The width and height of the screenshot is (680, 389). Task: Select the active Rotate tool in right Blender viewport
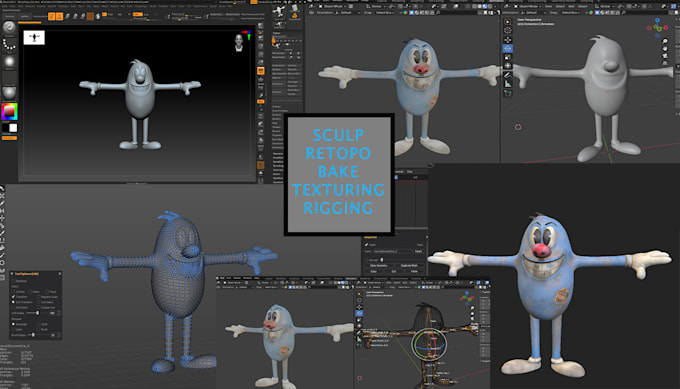click(x=507, y=48)
